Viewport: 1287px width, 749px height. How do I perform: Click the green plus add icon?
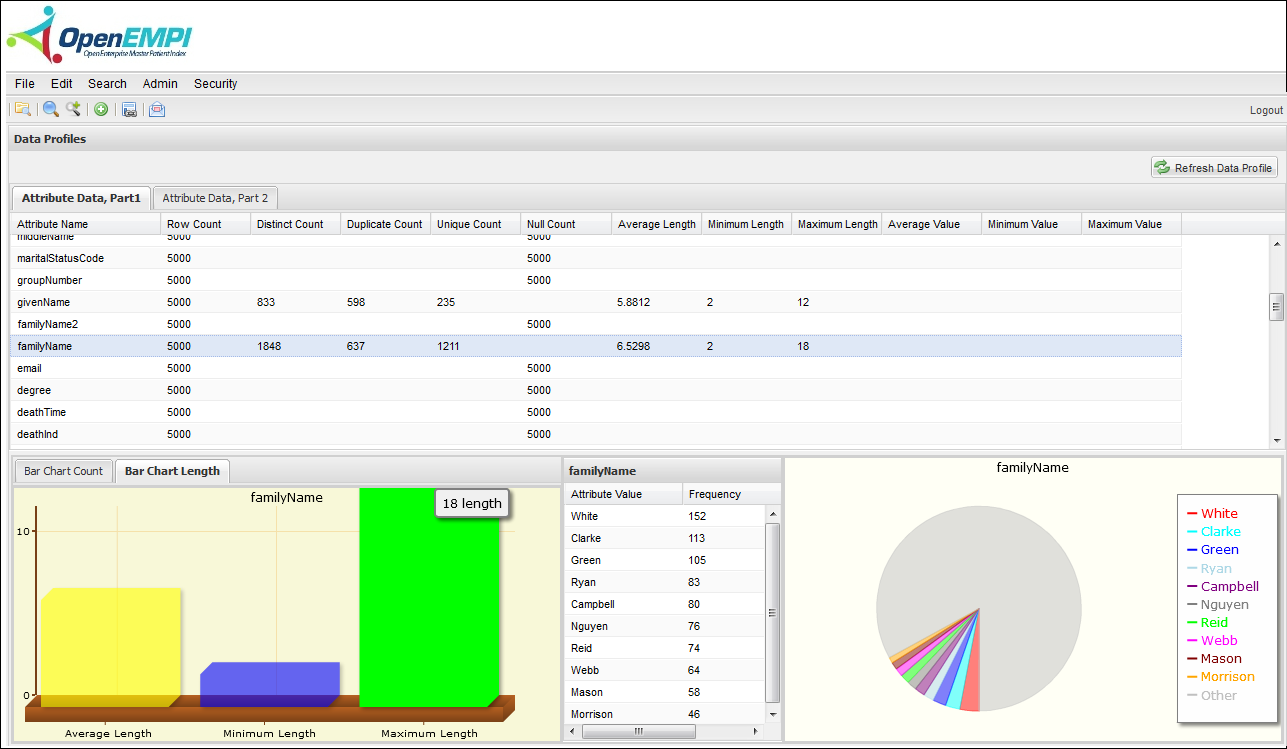click(x=101, y=110)
